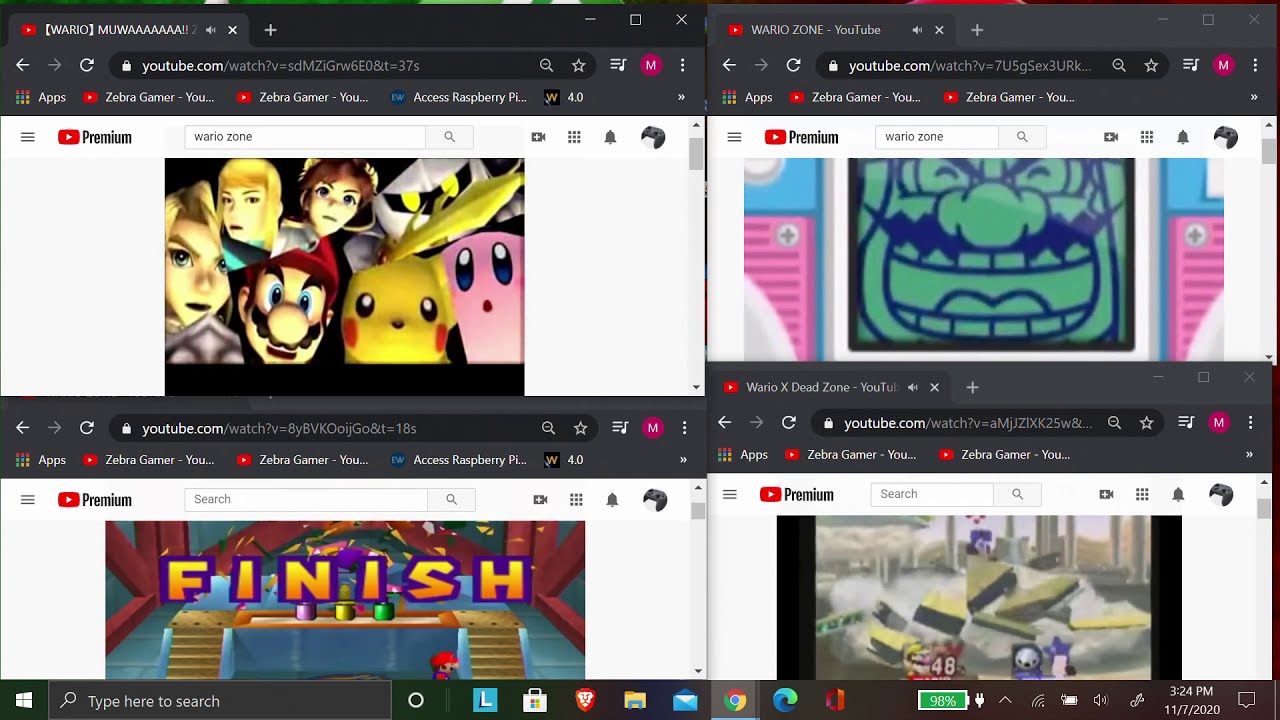Click the YouTube search button in the top-left window
The height and width of the screenshot is (720, 1280).
tap(450, 137)
